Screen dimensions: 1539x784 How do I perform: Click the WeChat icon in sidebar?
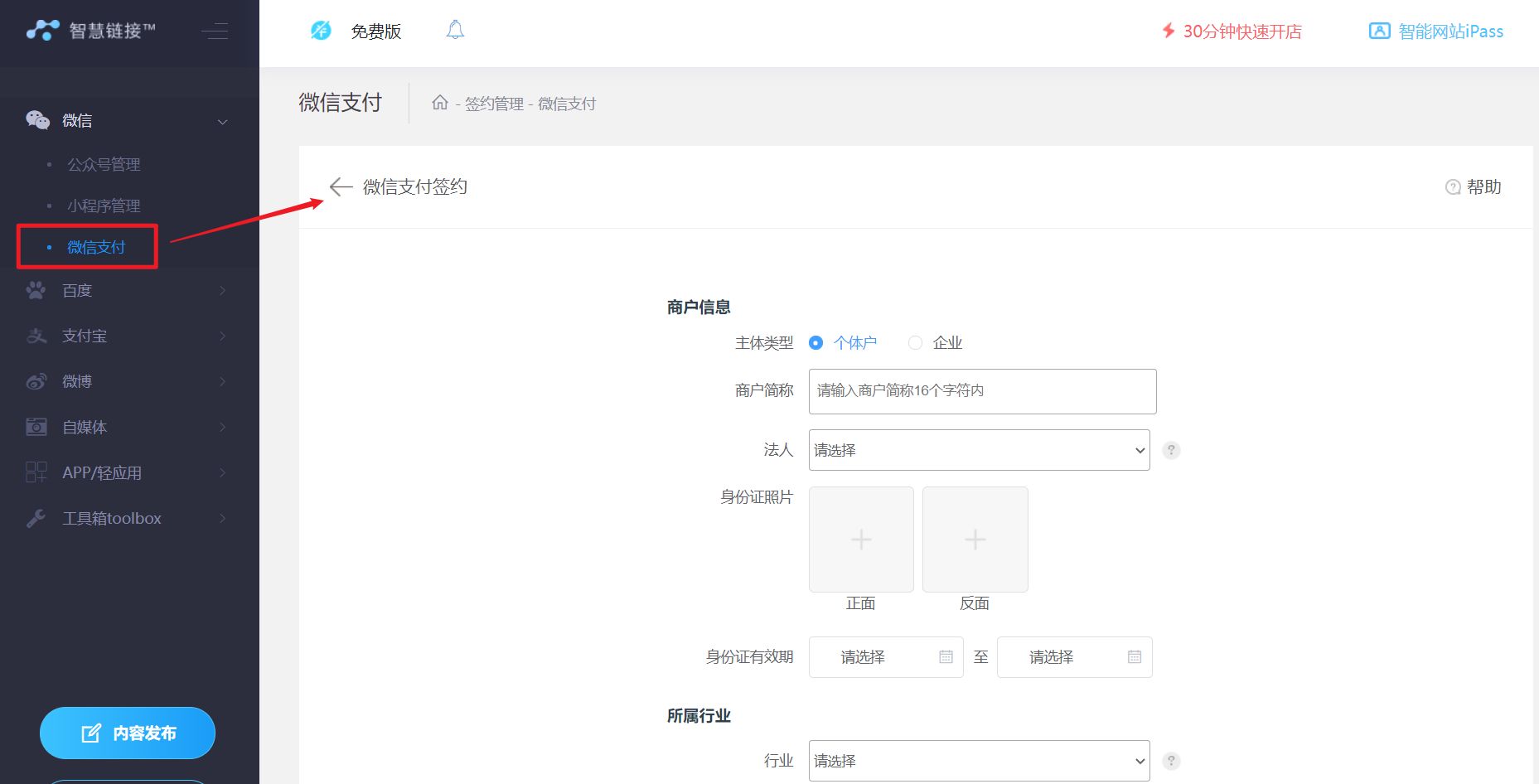click(37, 120)
